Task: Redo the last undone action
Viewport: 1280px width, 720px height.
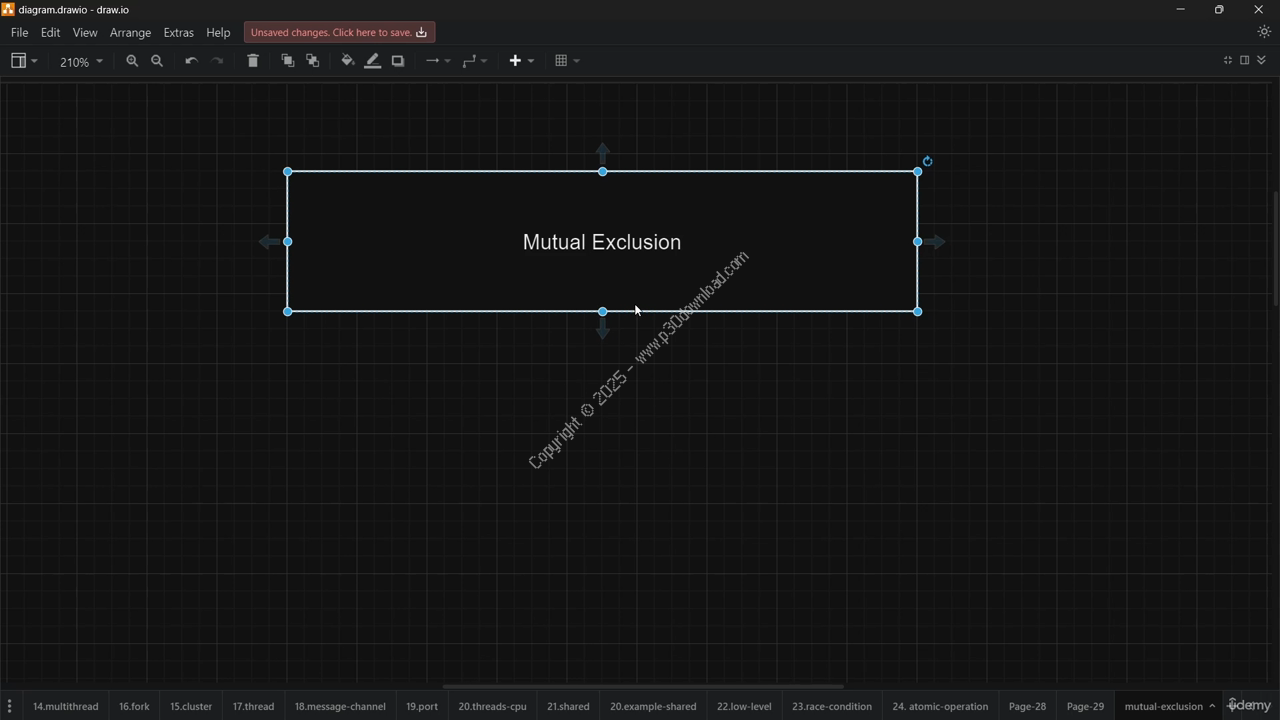Action: (217, 61)
